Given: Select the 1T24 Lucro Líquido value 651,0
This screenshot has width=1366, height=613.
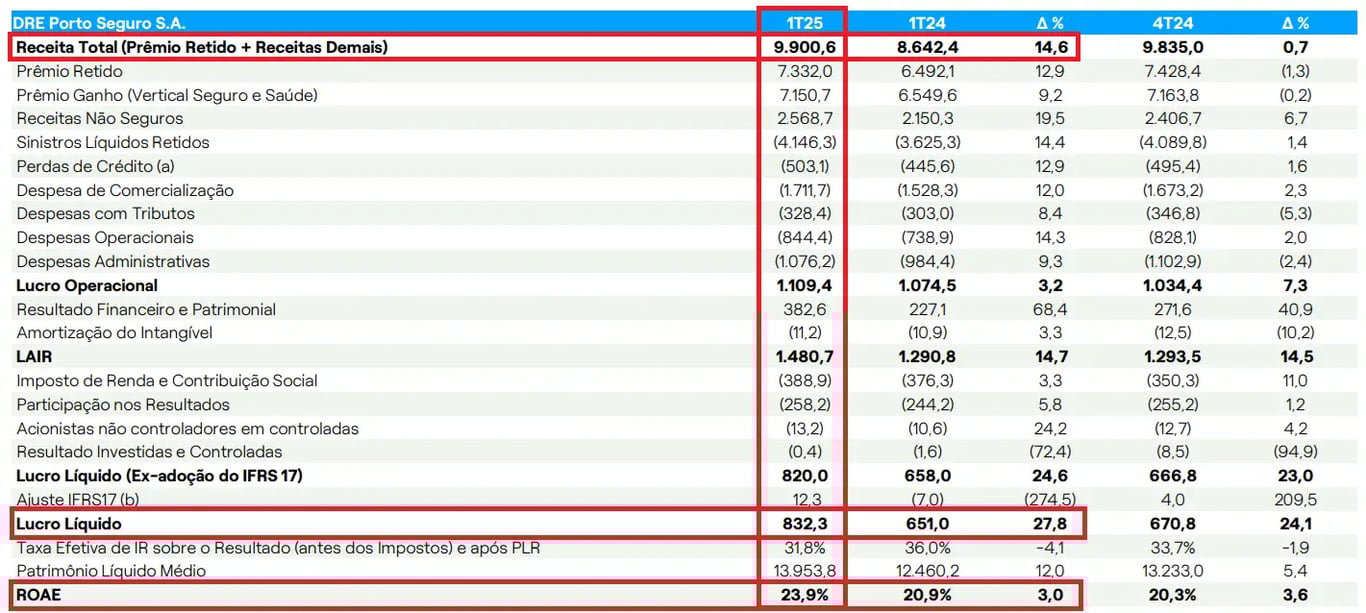Looking at the screenshot, I should coord(926,523).
